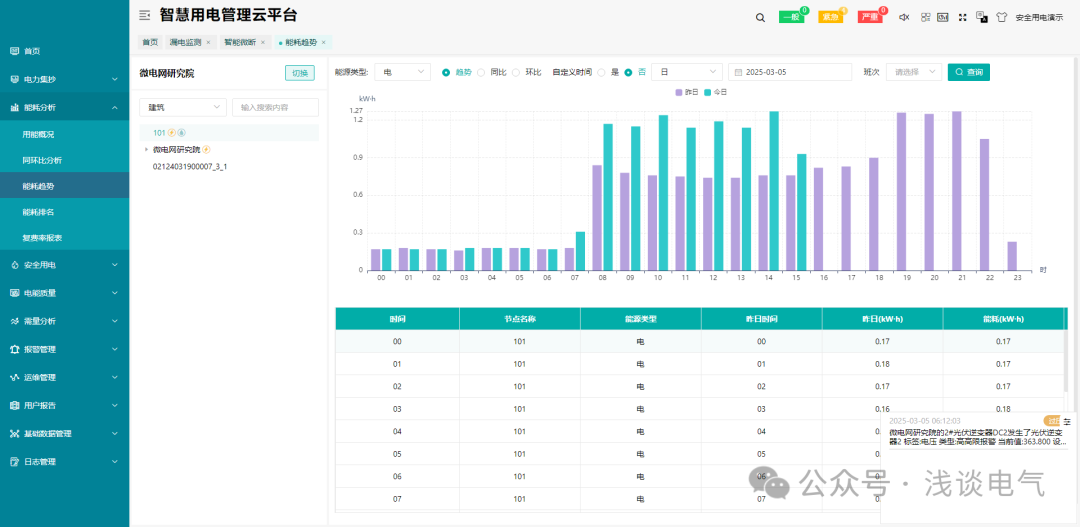Viewport: 1080px width, 527px height.
Task: Expand the 用户报告 sidebar menu
Action: (64, 405)
